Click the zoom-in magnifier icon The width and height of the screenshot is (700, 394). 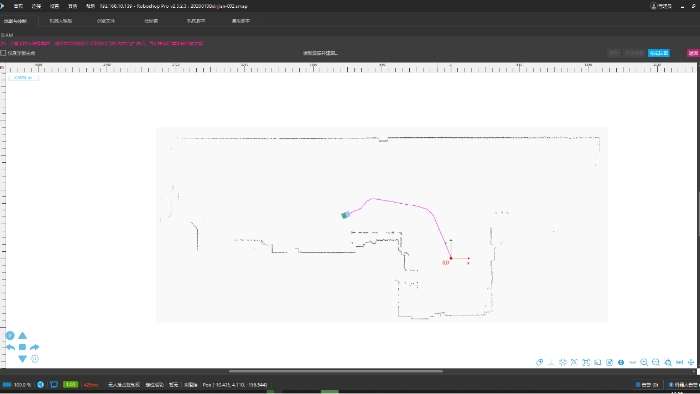click(644, 362)
